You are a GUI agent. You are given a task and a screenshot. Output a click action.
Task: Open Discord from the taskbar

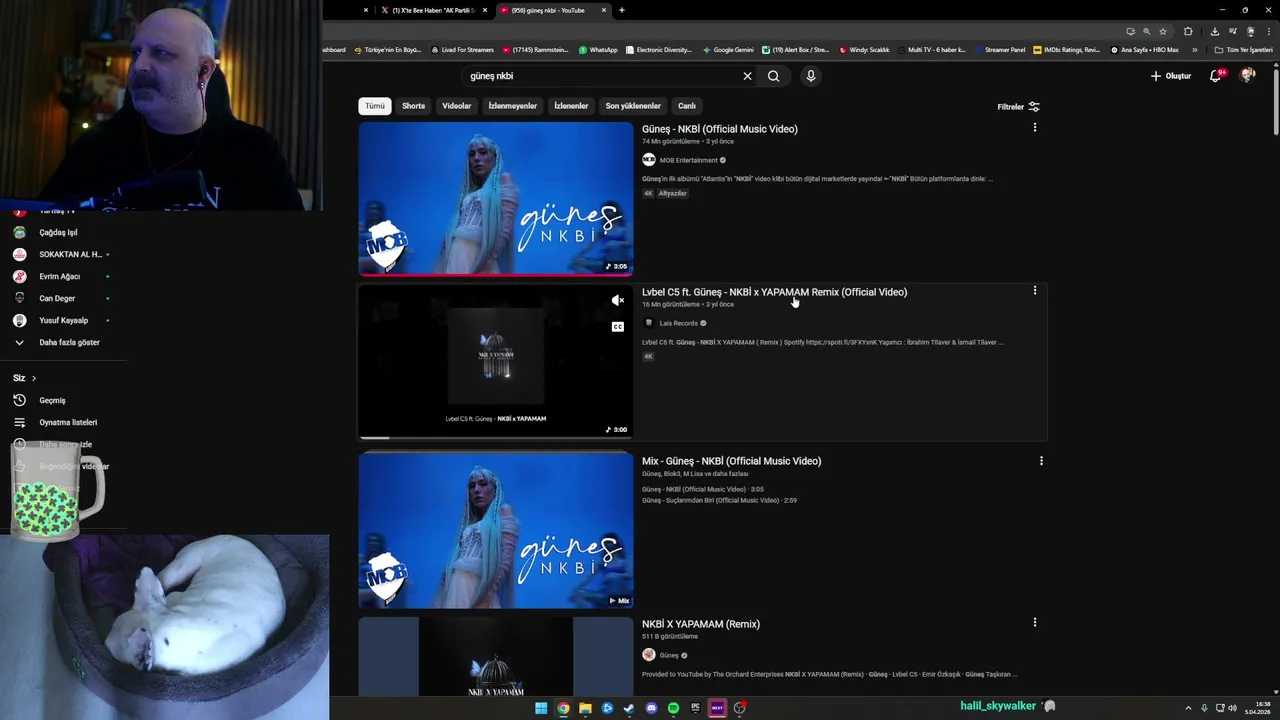(651, 708)
